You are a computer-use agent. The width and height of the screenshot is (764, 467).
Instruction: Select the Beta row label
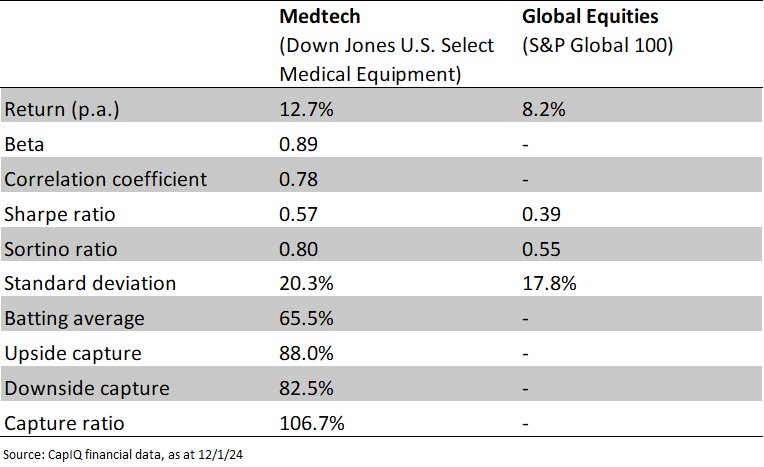(27, 144)
